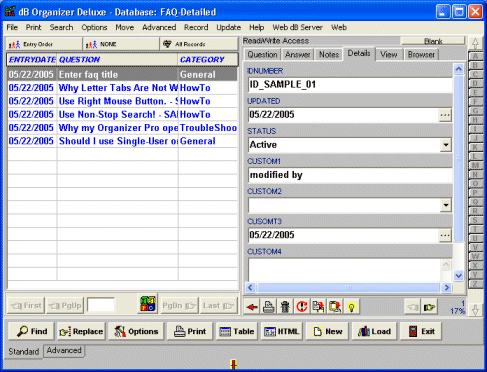Click the paste record clipboard icon

click(335, 306)
